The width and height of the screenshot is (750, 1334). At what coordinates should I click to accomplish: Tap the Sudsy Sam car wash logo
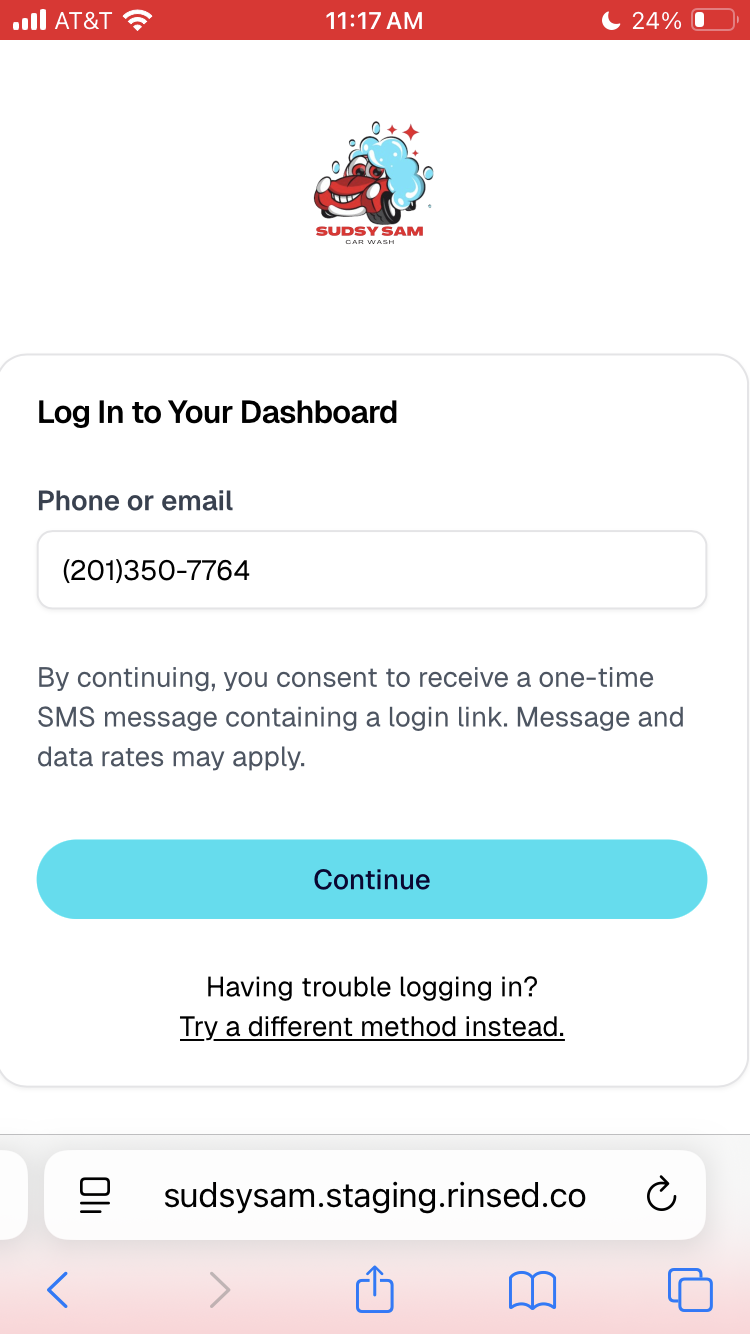pyautogui.click(x=372, y=184)
